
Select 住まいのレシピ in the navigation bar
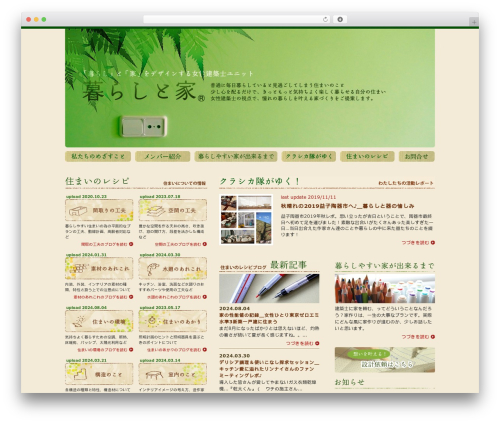[x=367, y=156]
